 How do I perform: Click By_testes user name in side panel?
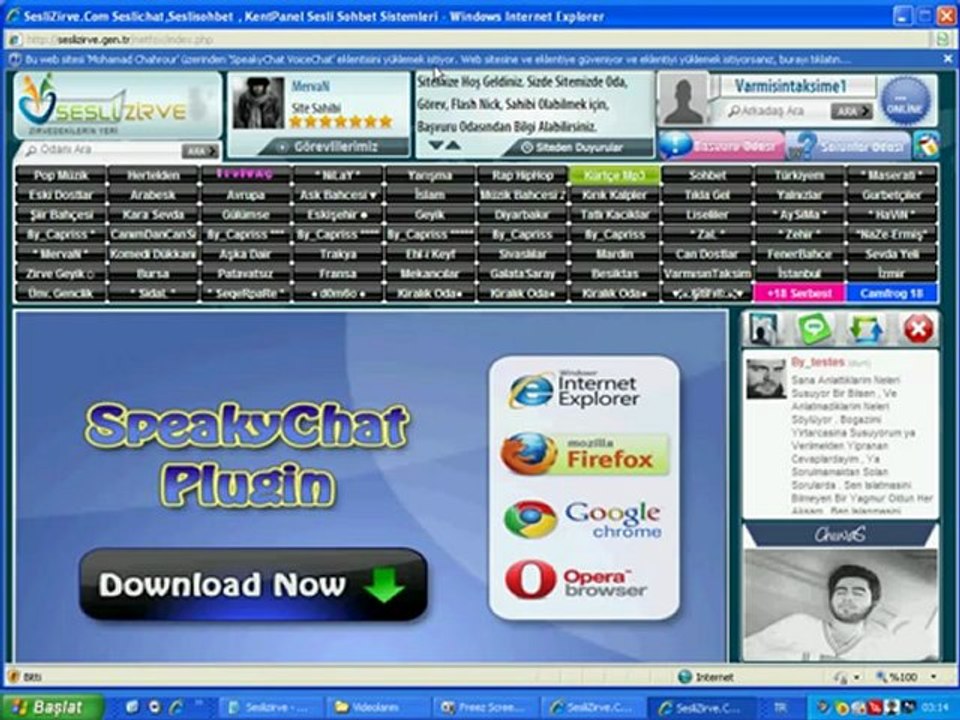tap(817, 362)
